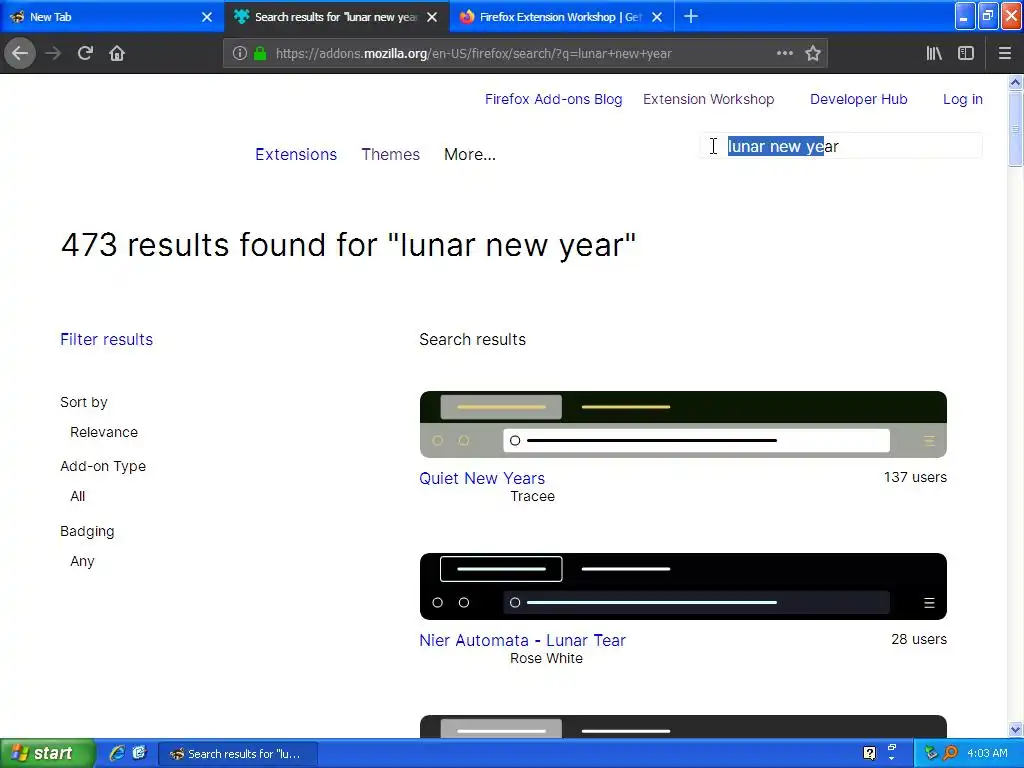Go to Extensions section

click(296, 154)
